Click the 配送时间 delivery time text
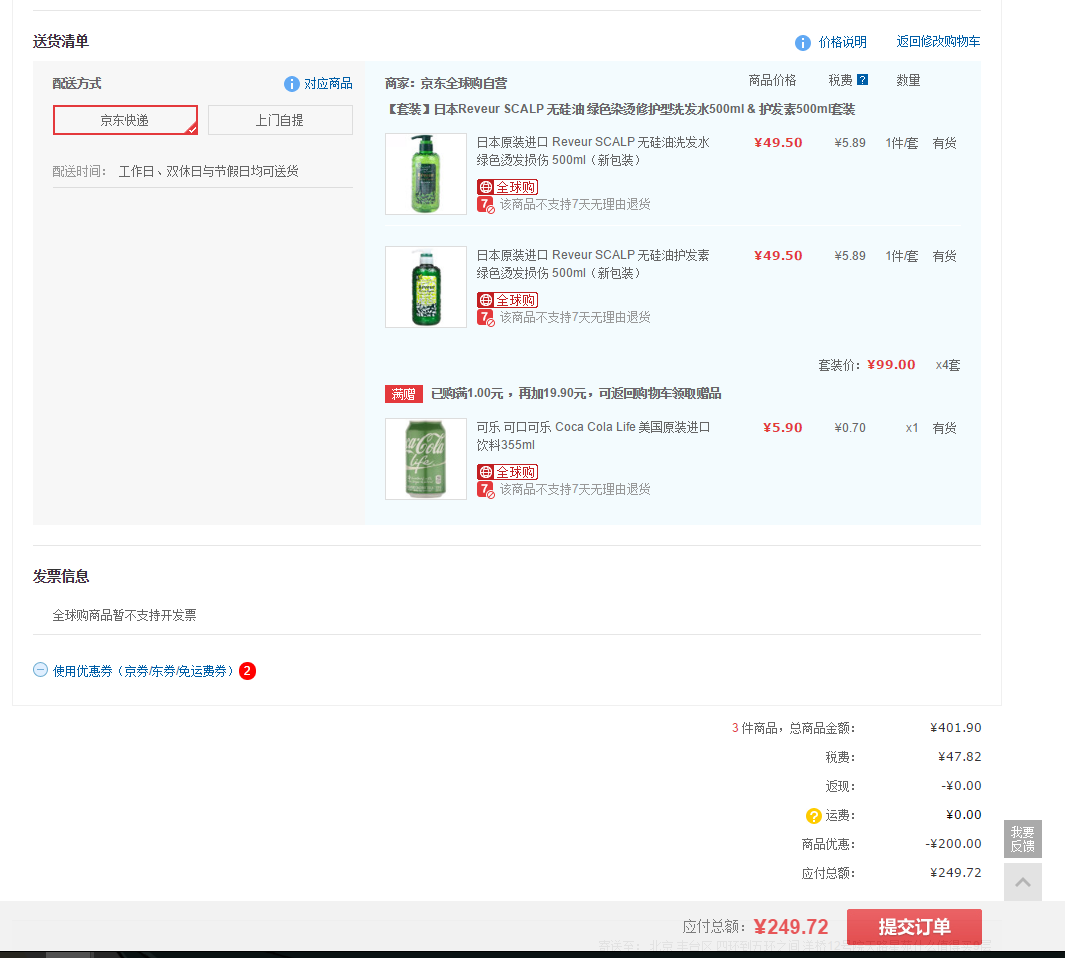 point(175,171)
